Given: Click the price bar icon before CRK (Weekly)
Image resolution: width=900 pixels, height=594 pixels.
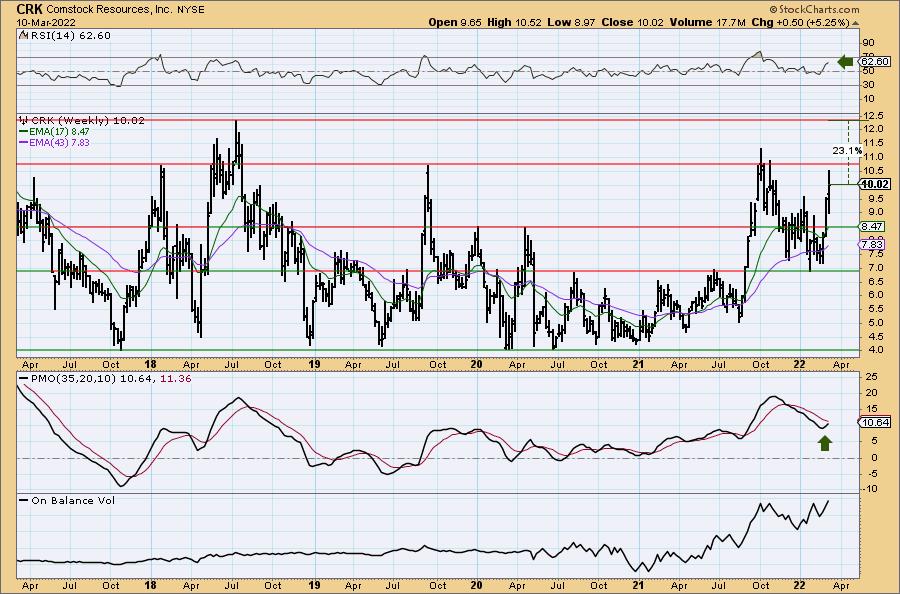Looking at the screenshot, I should pos(24,121).
